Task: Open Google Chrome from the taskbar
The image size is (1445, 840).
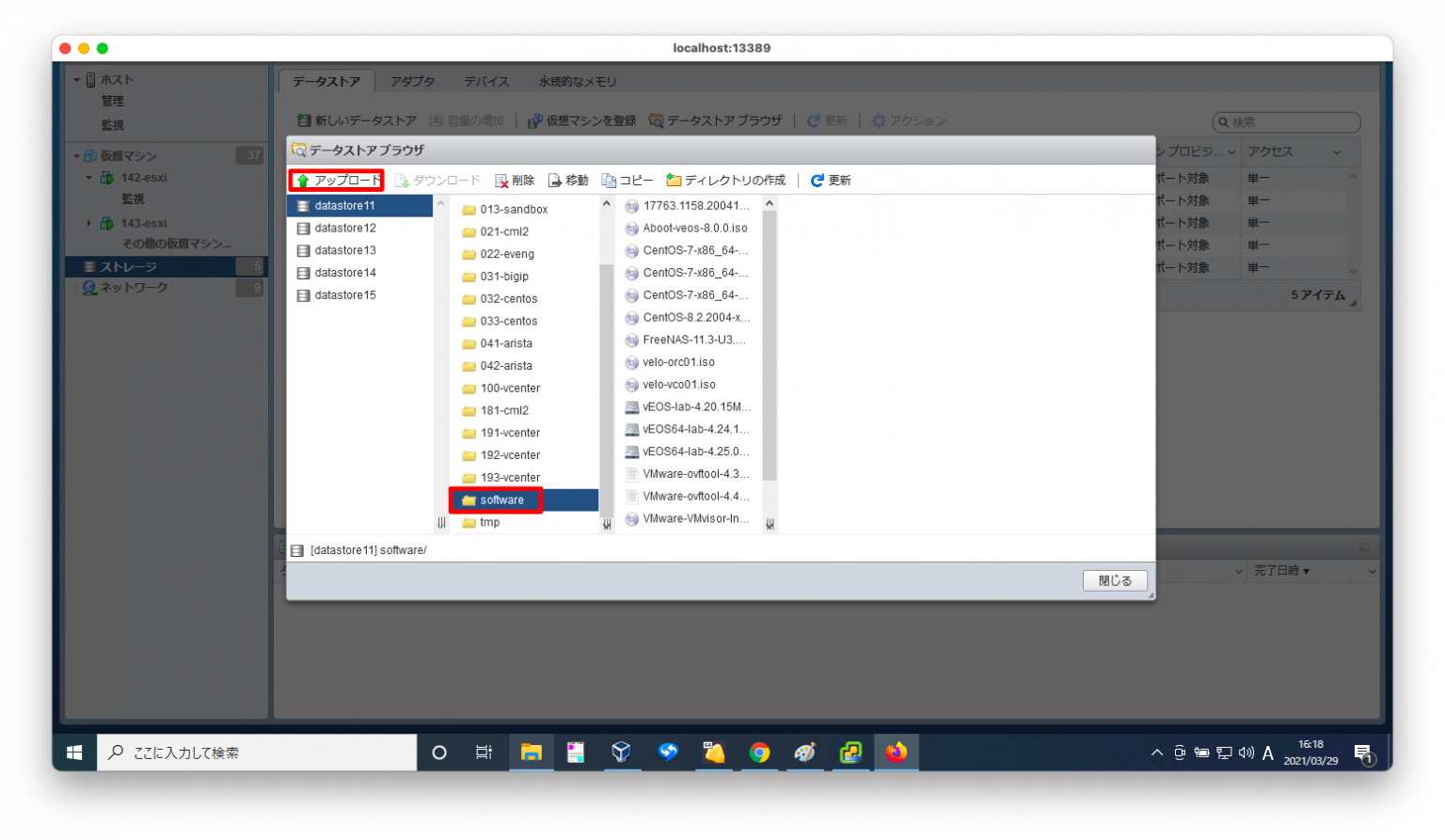Action: [758, 753]
